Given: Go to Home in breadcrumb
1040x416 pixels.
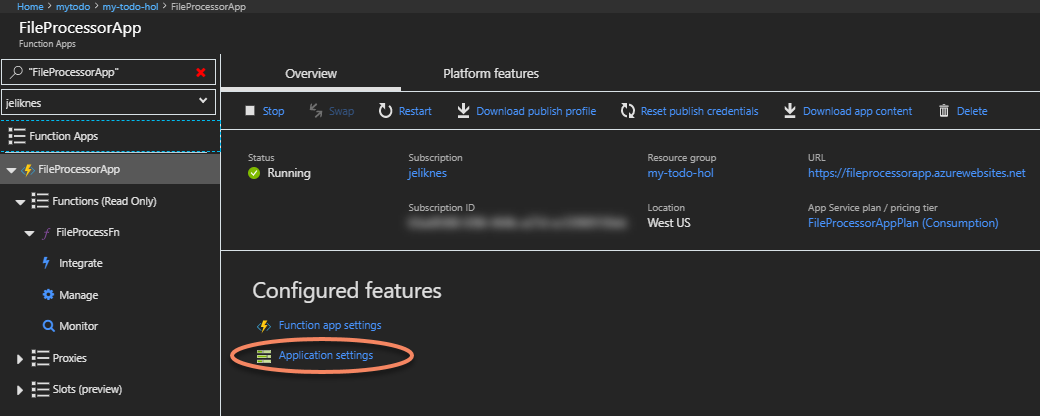Looking at the screenshot, I should [x=30, y=7].
